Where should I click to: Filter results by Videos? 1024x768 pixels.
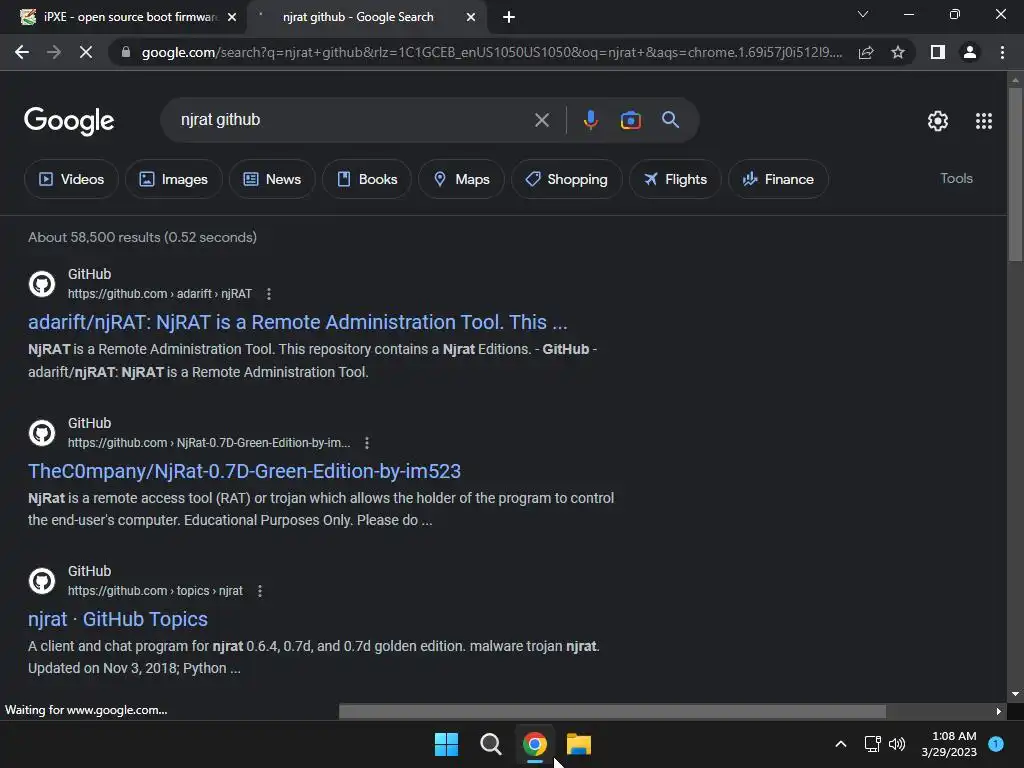point(71,179)
